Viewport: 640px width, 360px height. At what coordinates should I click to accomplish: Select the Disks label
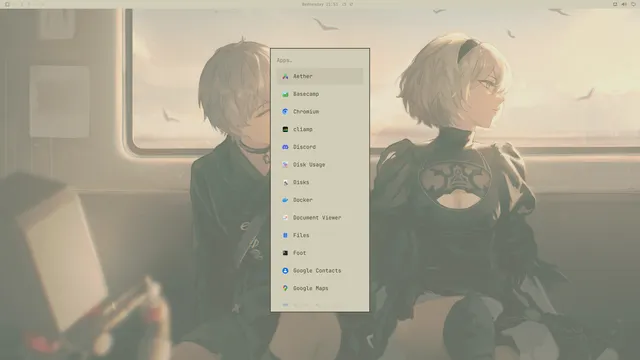click(x=301, y=182)
